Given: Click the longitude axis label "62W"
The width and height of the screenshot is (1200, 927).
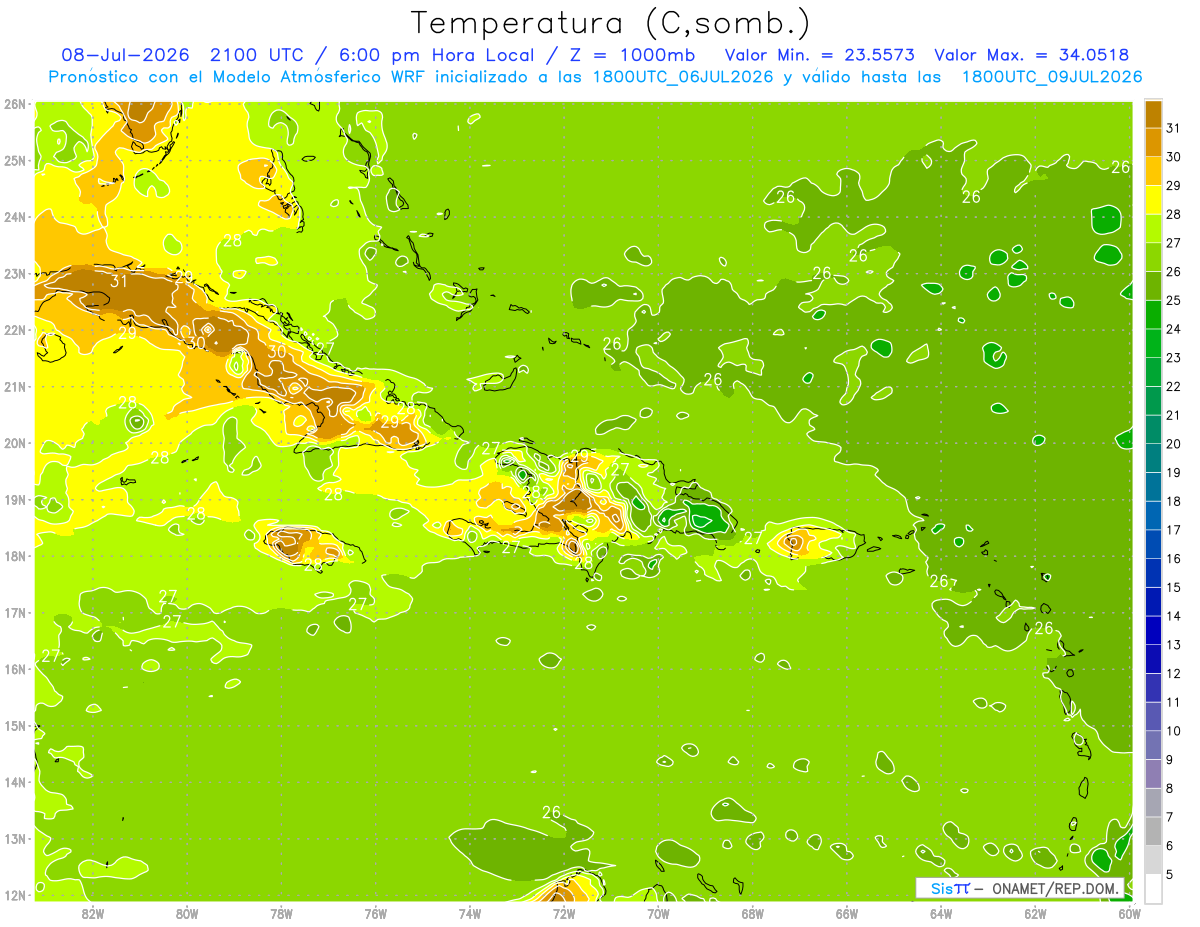Looking at the screenshot, I should coord(1035,912).
